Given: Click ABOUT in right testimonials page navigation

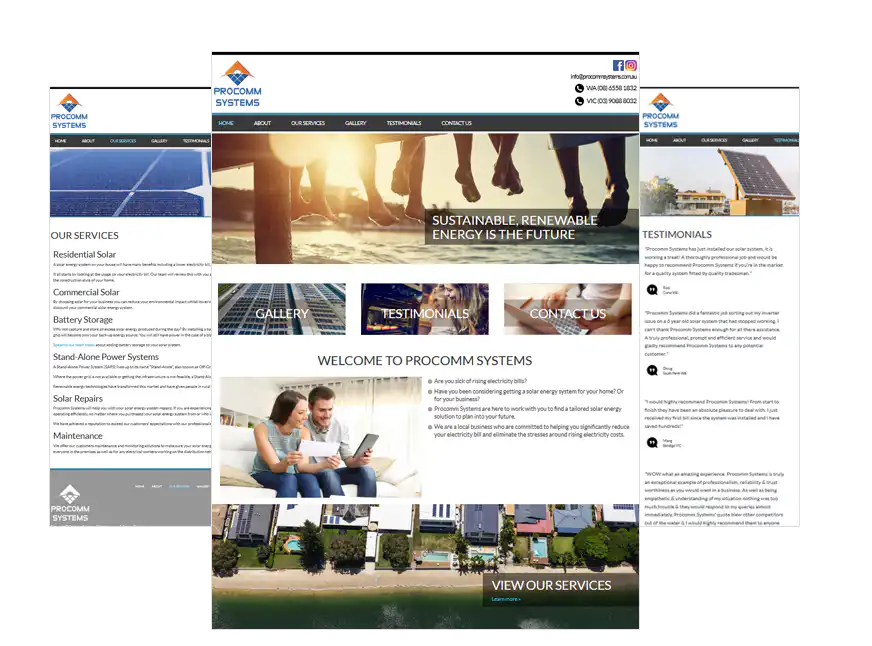Looking at the screenshot, I should click(680, 141).
